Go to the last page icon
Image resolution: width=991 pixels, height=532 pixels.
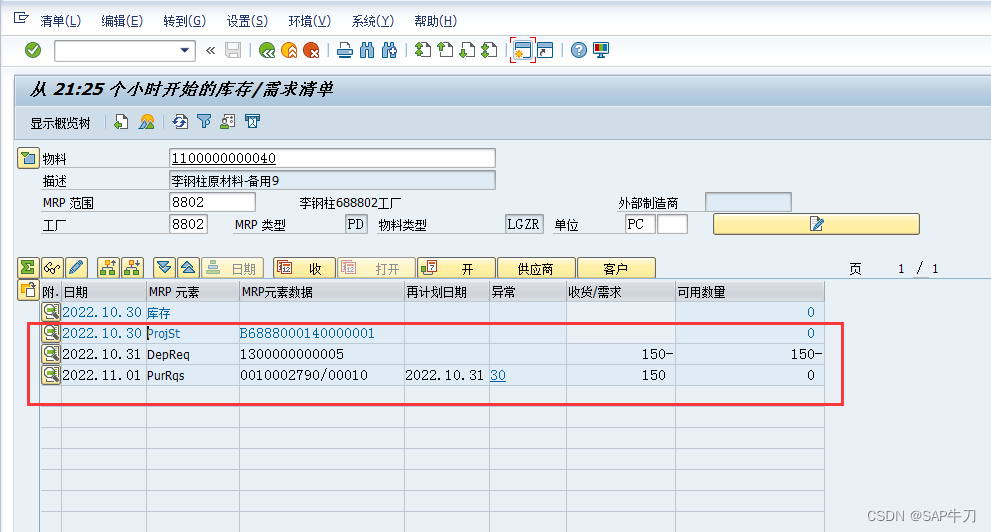[x=489, y=50]
